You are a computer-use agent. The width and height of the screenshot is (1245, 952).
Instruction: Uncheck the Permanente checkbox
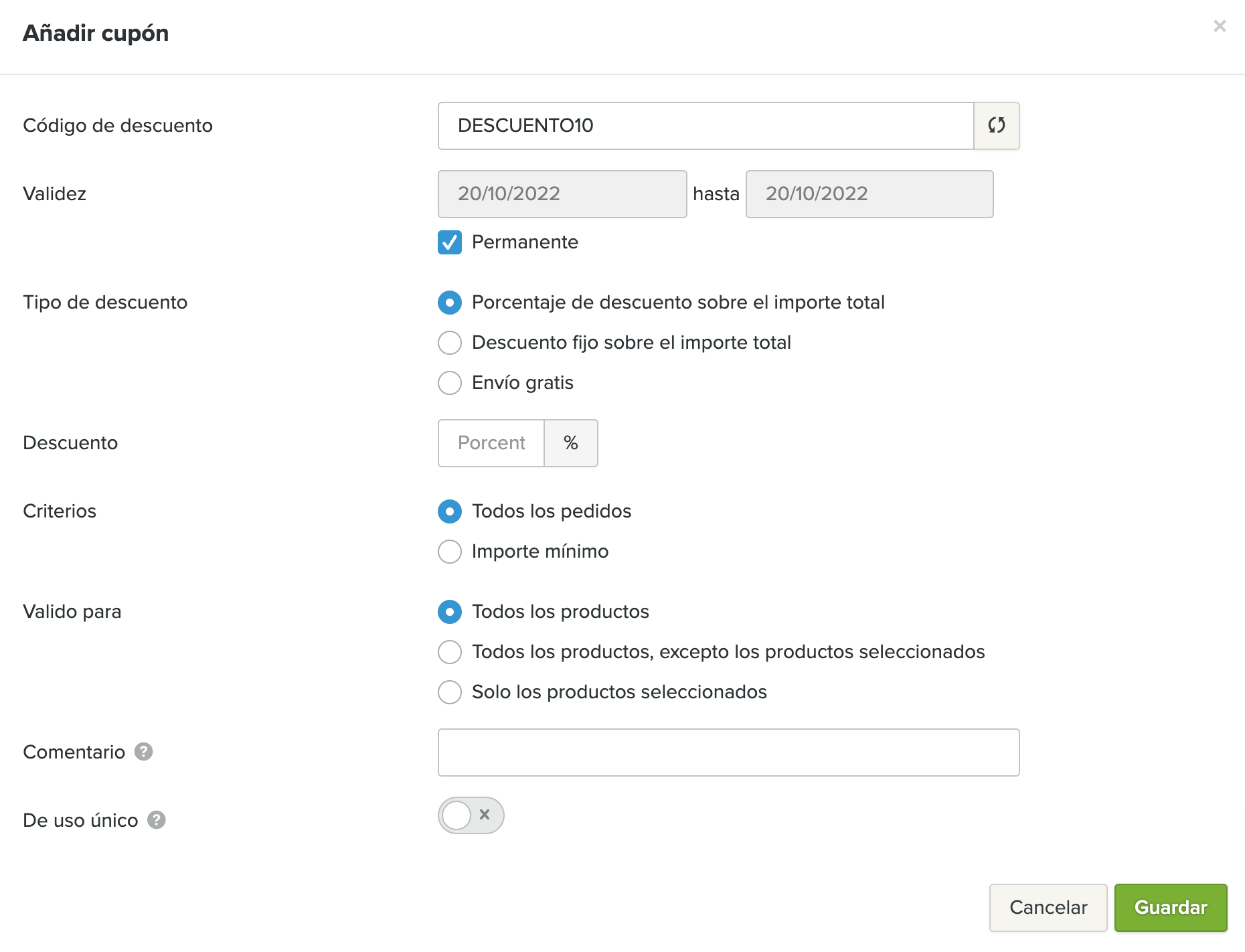pyautogui.click(x=450, y=242)
